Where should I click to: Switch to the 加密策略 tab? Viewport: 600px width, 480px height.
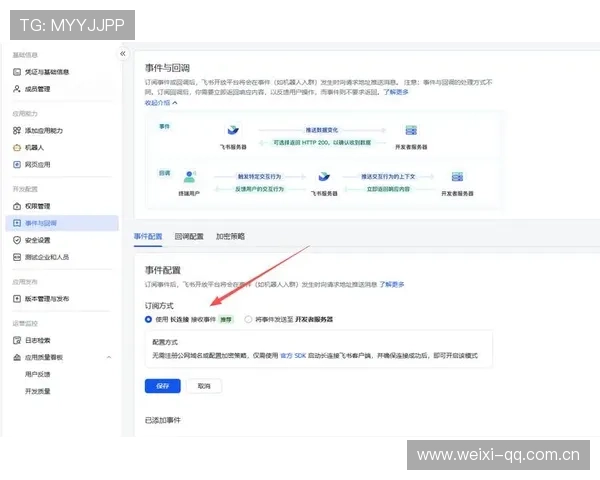click(x=230, y=237)
